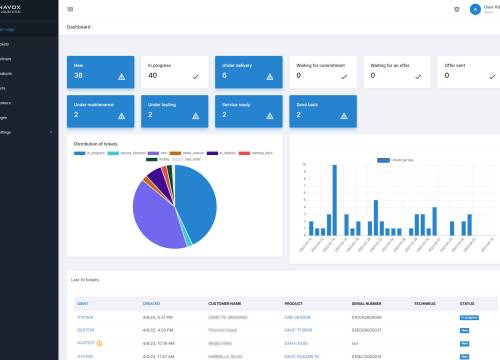The height and width of the screenshot is (360, 500).
Task: Toggle the light purple legend swatch in the pie chart
Action: [x=153, y=153]
